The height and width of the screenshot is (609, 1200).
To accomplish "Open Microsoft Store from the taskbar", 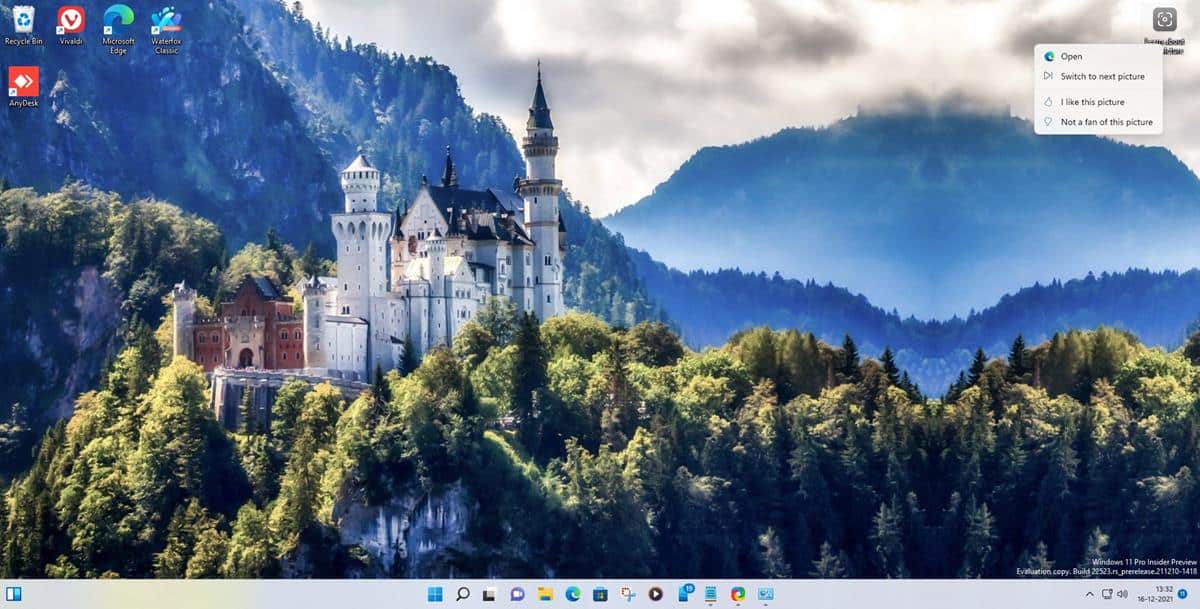I will pyautogui.click(x=600, y=594).
